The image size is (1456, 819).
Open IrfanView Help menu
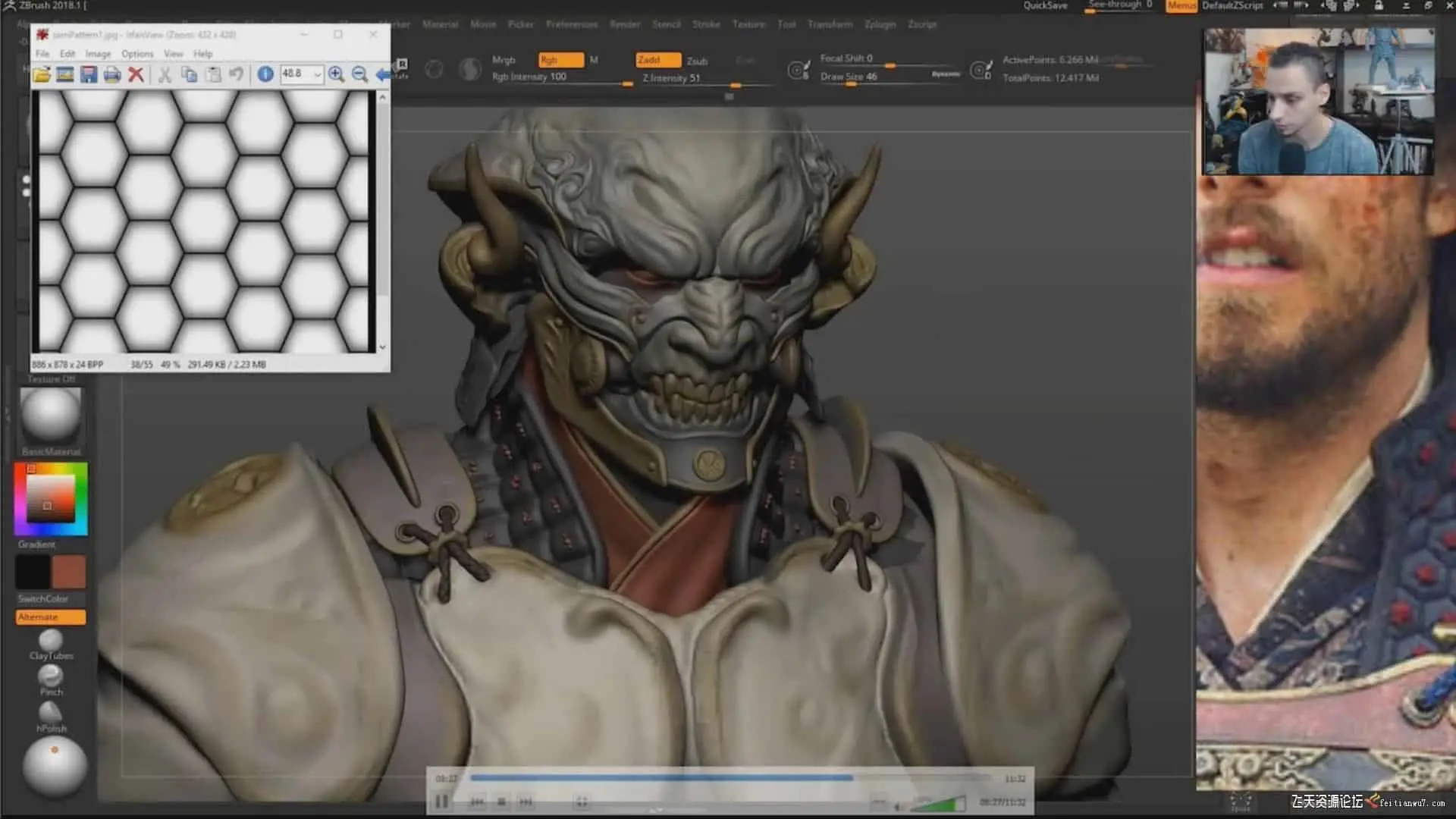[202, 54]
